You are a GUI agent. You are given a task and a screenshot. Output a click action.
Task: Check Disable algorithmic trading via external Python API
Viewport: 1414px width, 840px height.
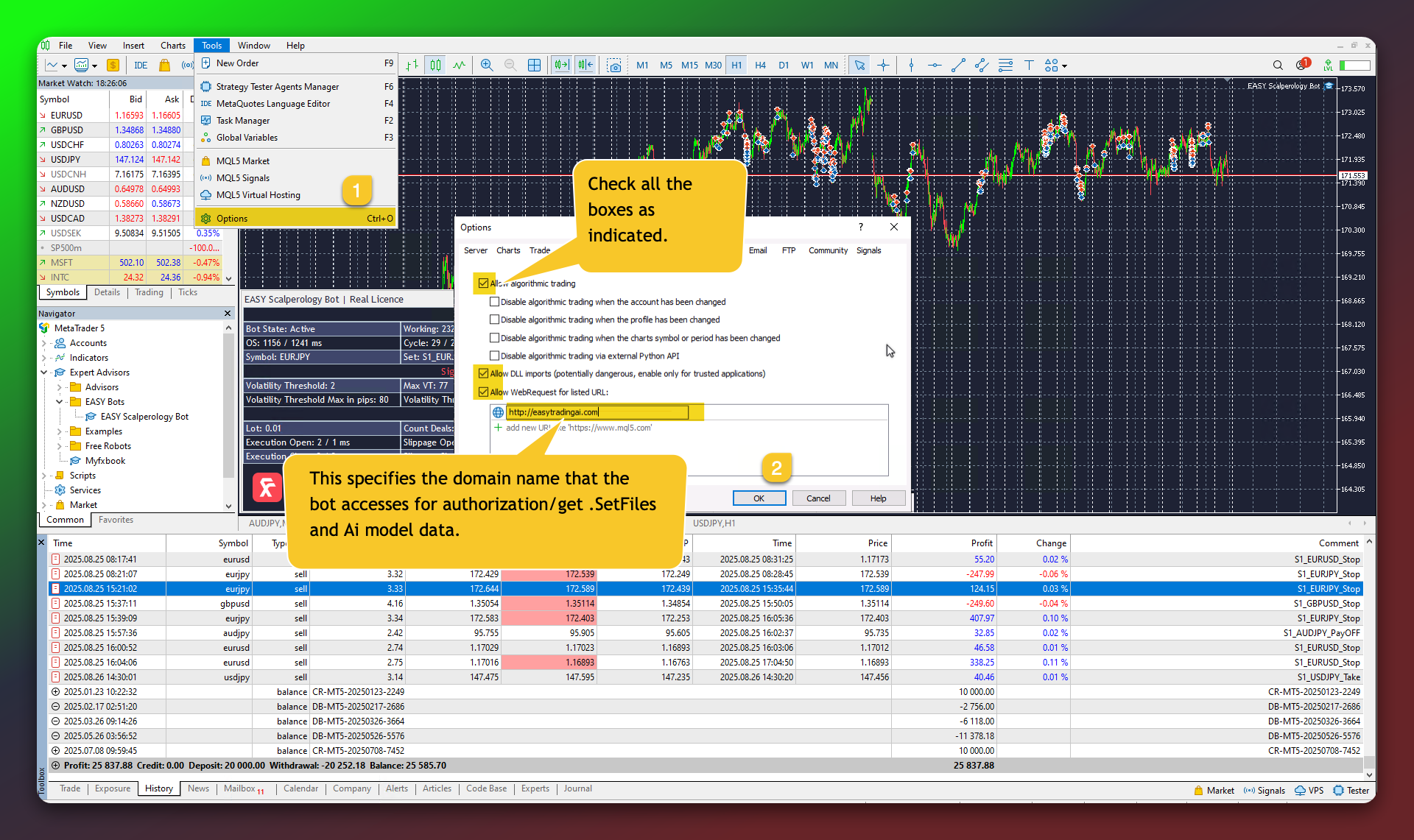(495, 356)
